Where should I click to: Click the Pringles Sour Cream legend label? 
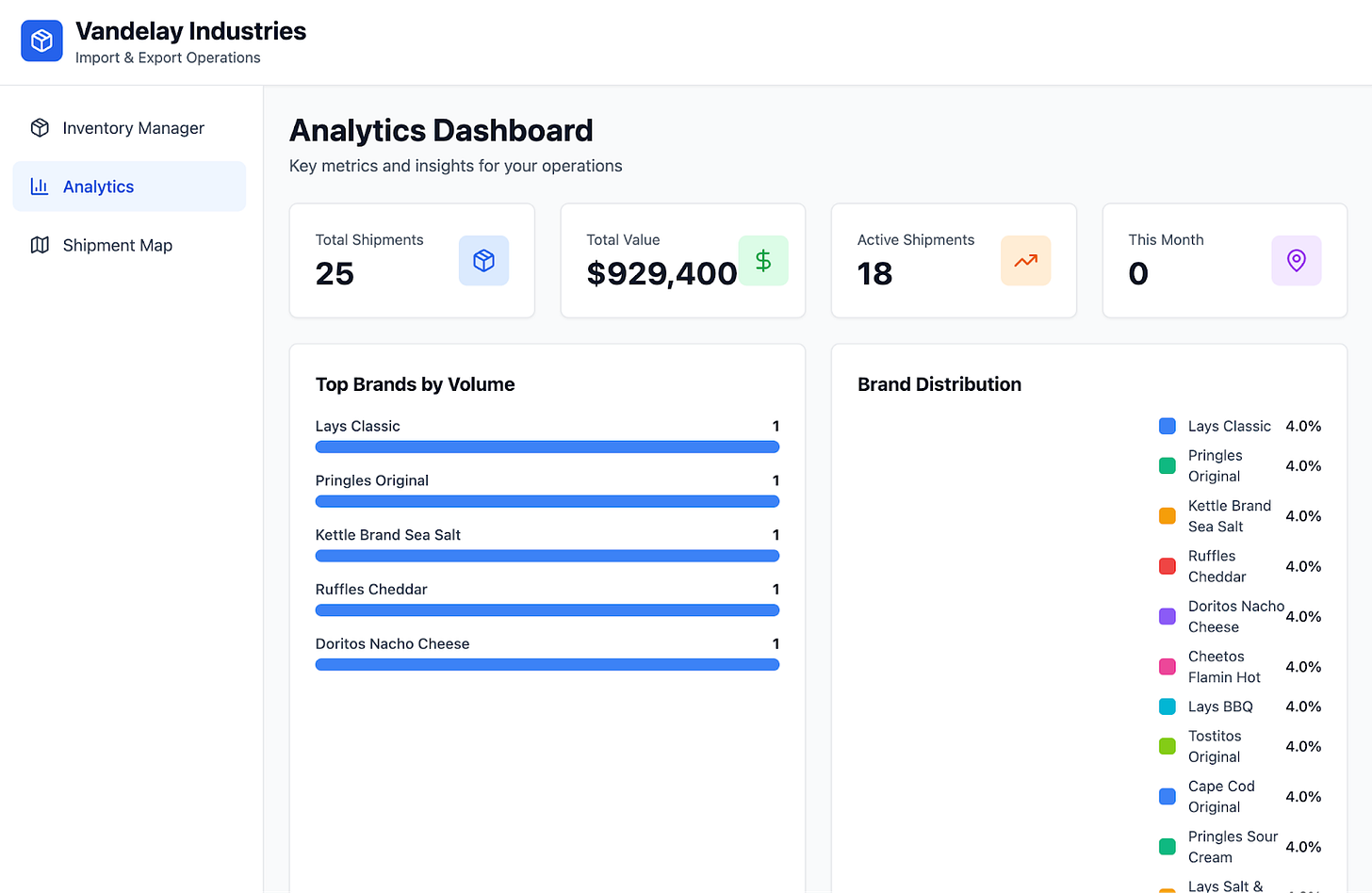[1233, 847]
